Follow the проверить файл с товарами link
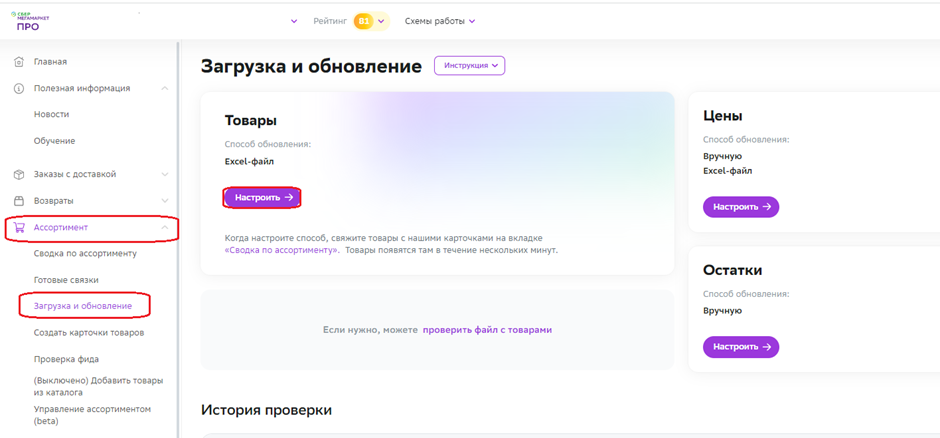 (487, 330)
